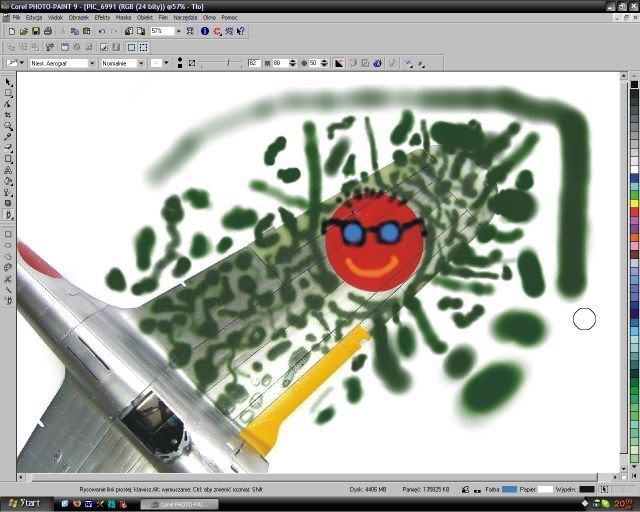Image resolution: width=640 pixels, height=512 pixels.
Task: Click the Undo arrow icon
Action: 102,31
